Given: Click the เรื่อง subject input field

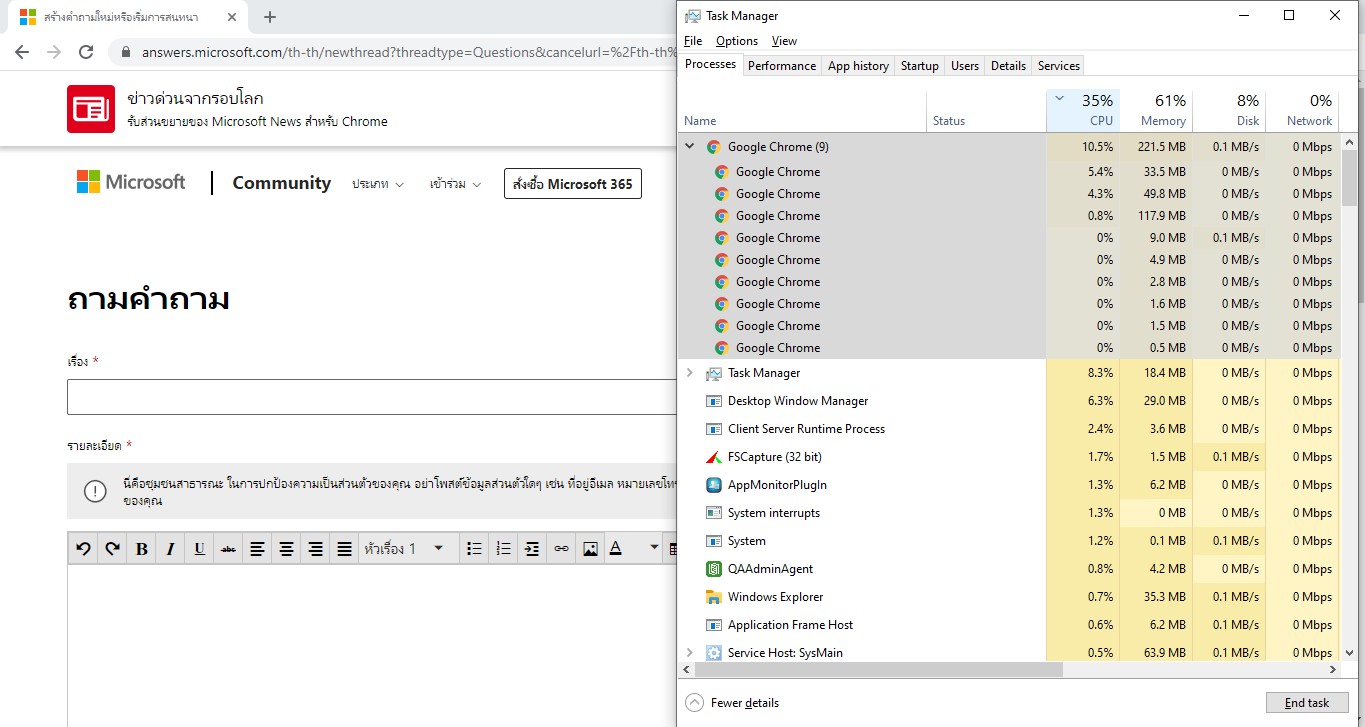Looking at the screenshot, I should pos(371,397).
